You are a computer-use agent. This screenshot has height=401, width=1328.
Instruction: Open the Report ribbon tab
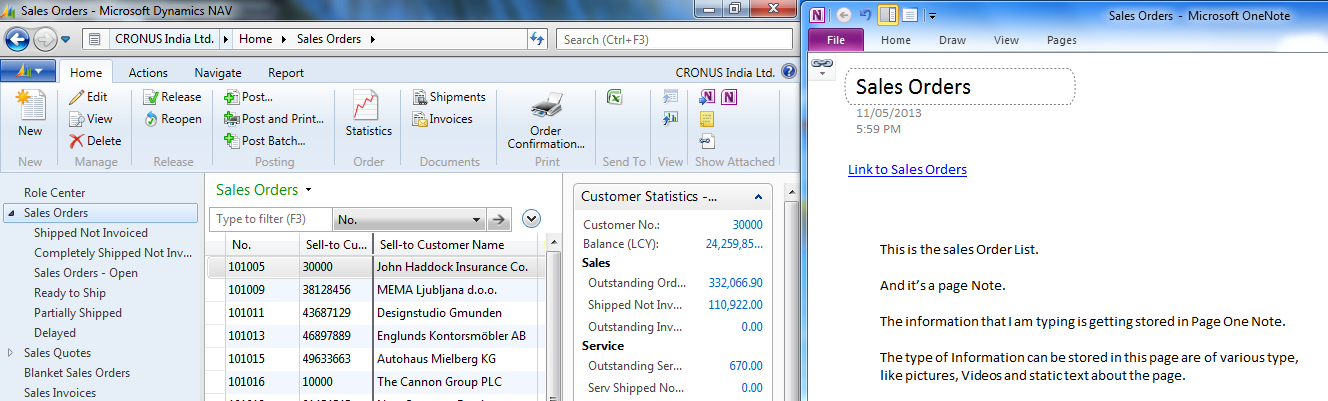click(x=286, y=73)
